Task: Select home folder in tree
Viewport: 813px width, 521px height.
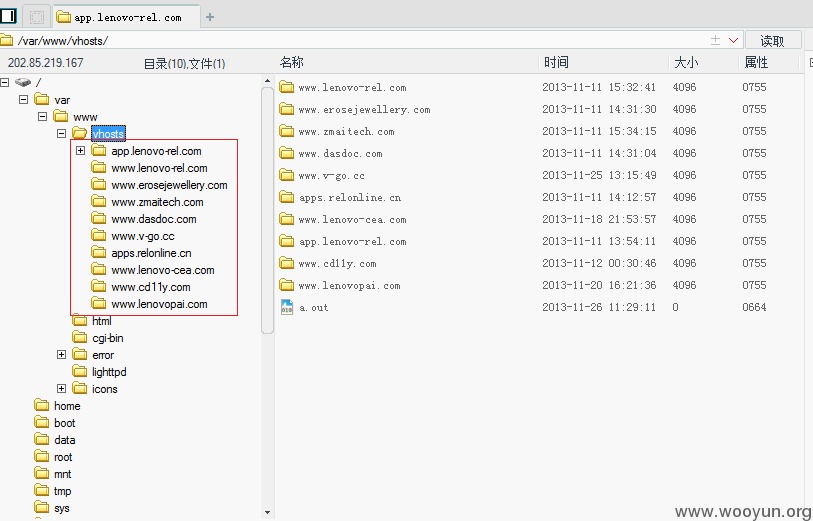Action: (x=67, y=406)
